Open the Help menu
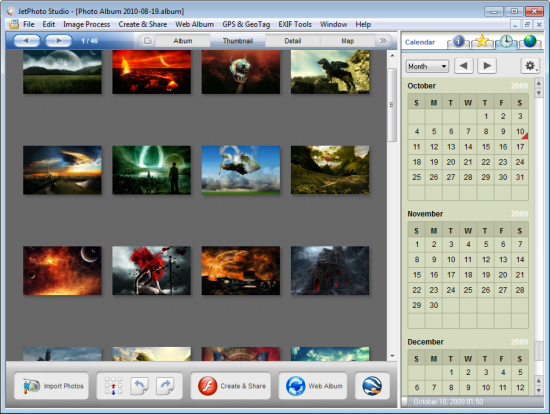The height and width of the screenshot is (414, 550). pyautogui.click(x=363, y=24)
